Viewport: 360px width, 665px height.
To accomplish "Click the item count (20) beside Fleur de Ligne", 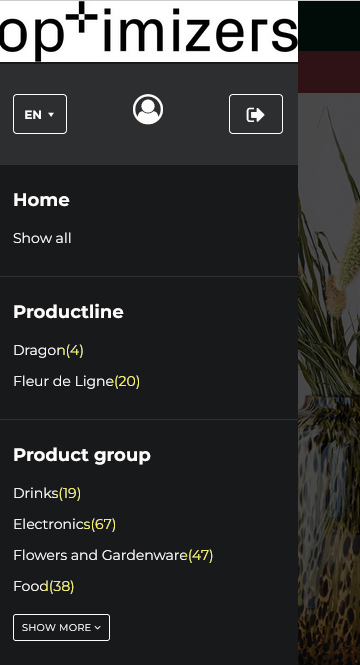I will pyautogui.click(x=127, y=381).
